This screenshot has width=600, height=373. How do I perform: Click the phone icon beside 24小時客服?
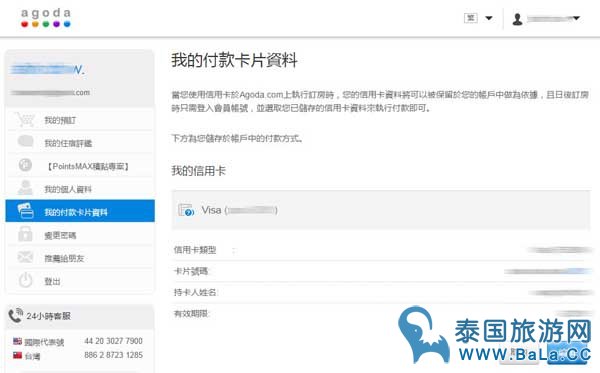[15, 315]
